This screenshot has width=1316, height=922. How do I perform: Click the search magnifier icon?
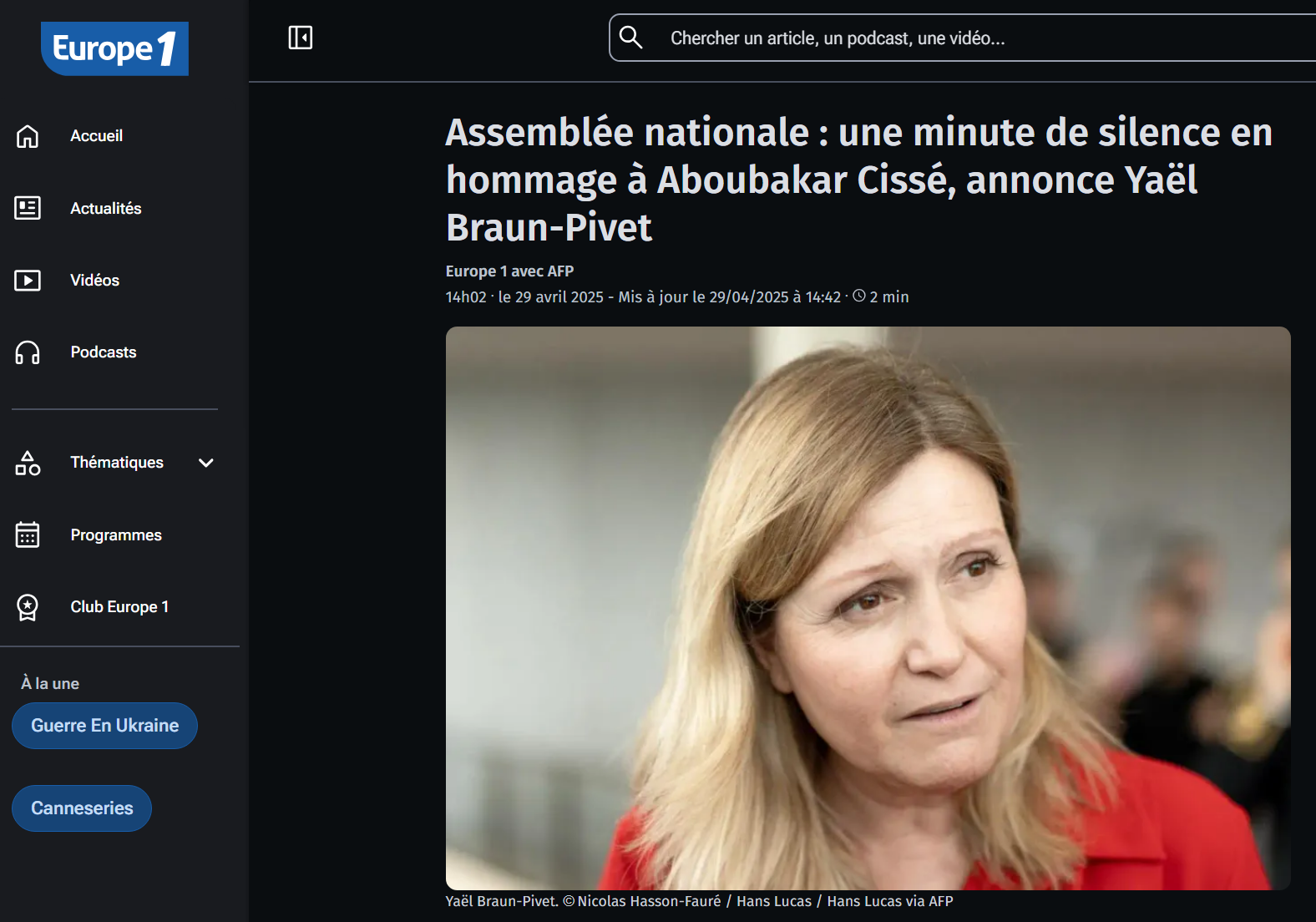630,38
